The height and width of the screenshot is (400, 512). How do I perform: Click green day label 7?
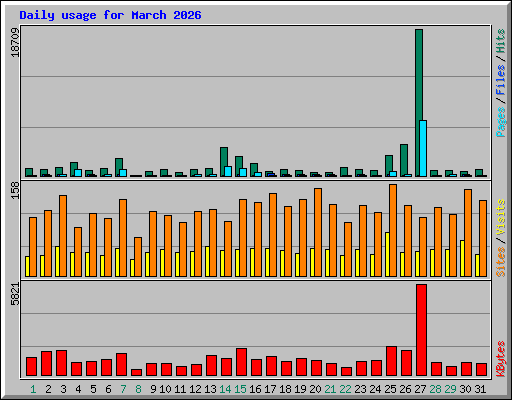pyautogui.click(x=123, y=389)
